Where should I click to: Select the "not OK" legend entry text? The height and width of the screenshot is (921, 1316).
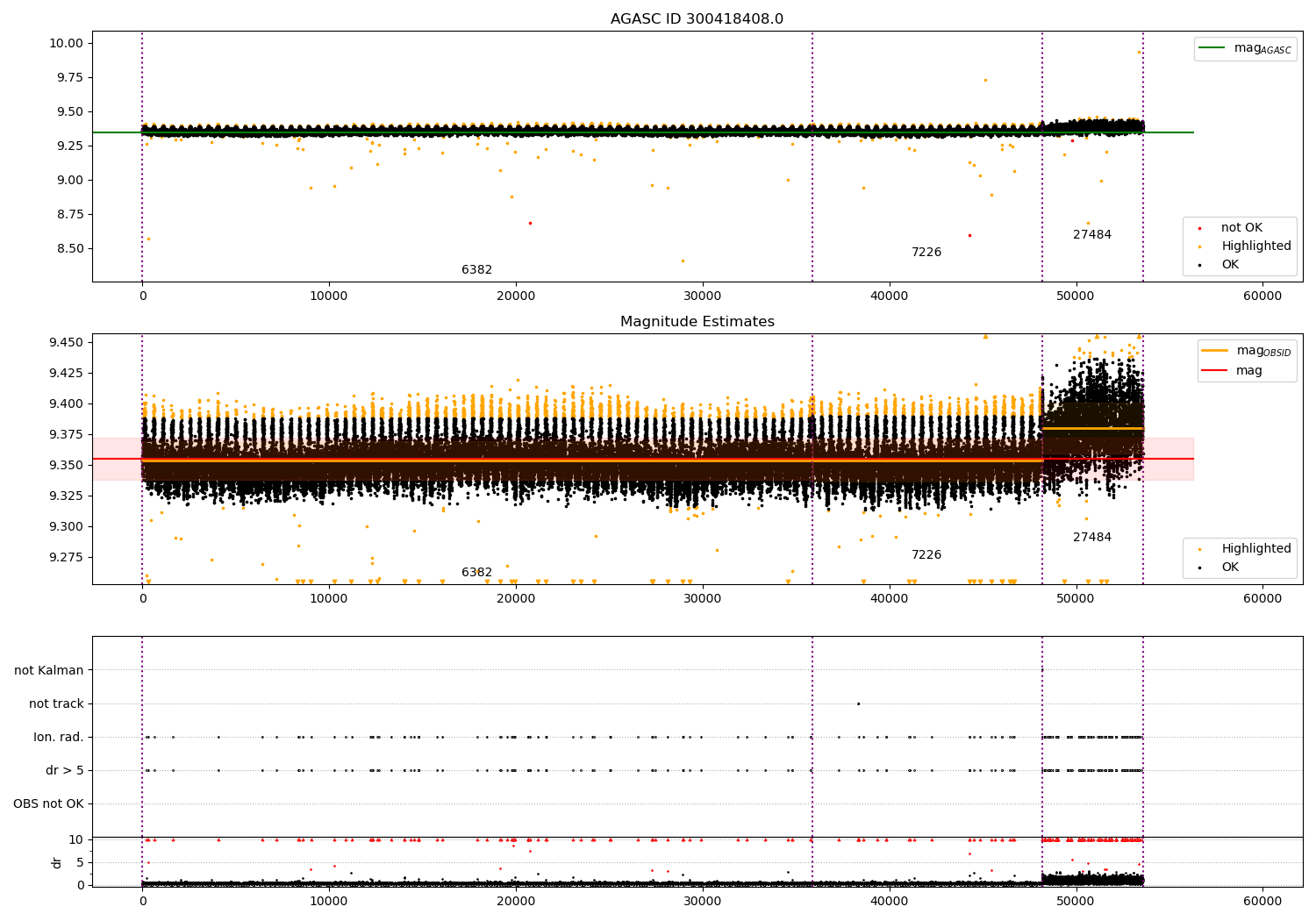pos(1241,228)
